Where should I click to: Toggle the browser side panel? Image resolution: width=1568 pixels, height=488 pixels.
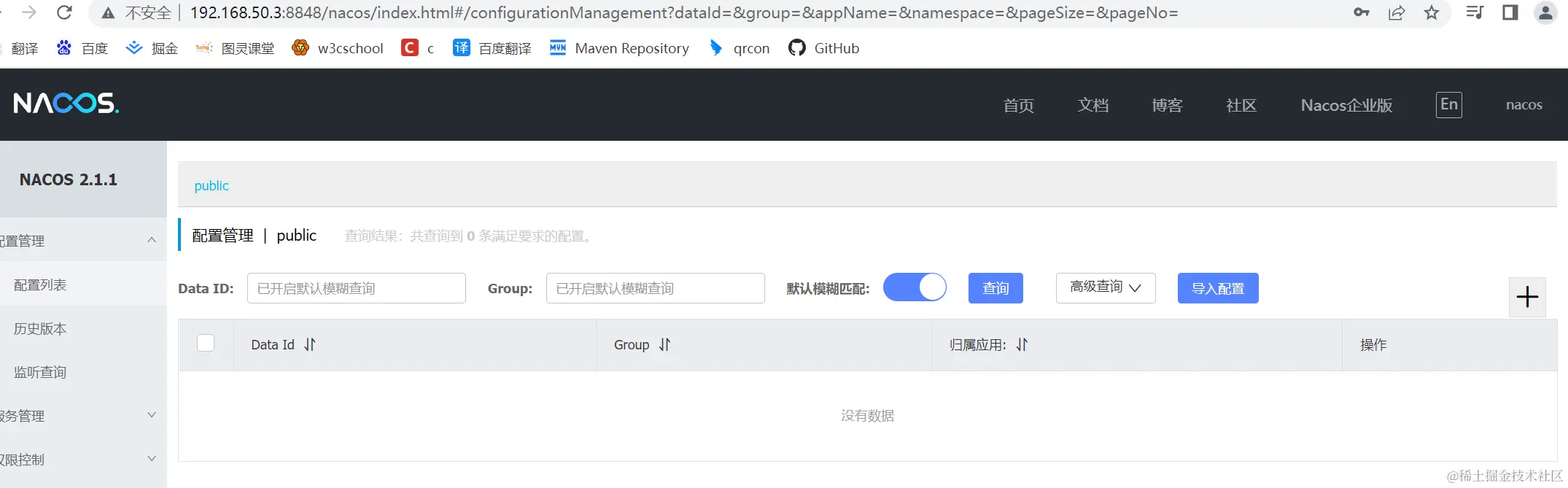1510,12
